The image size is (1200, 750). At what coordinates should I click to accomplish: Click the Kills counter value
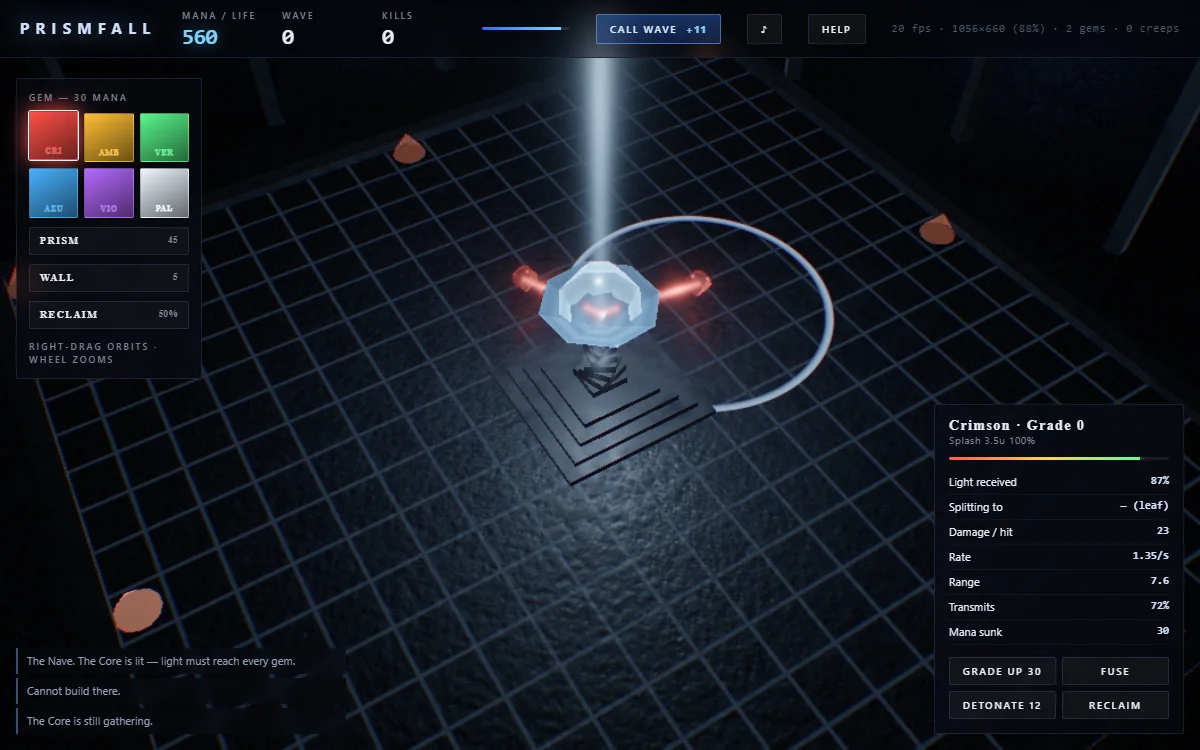(388, 37)
